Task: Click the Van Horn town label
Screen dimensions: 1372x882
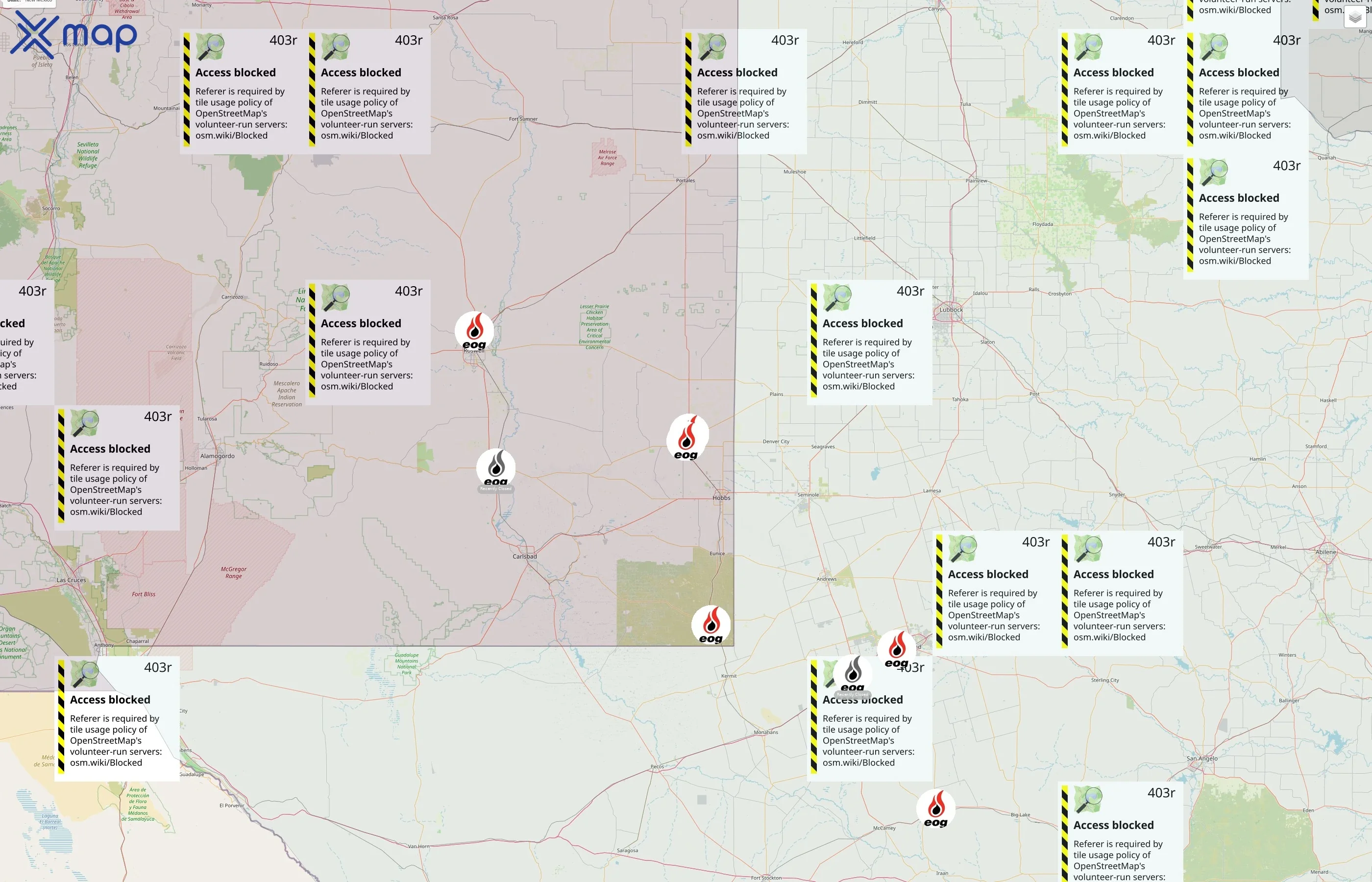Action: click(418, 846)
